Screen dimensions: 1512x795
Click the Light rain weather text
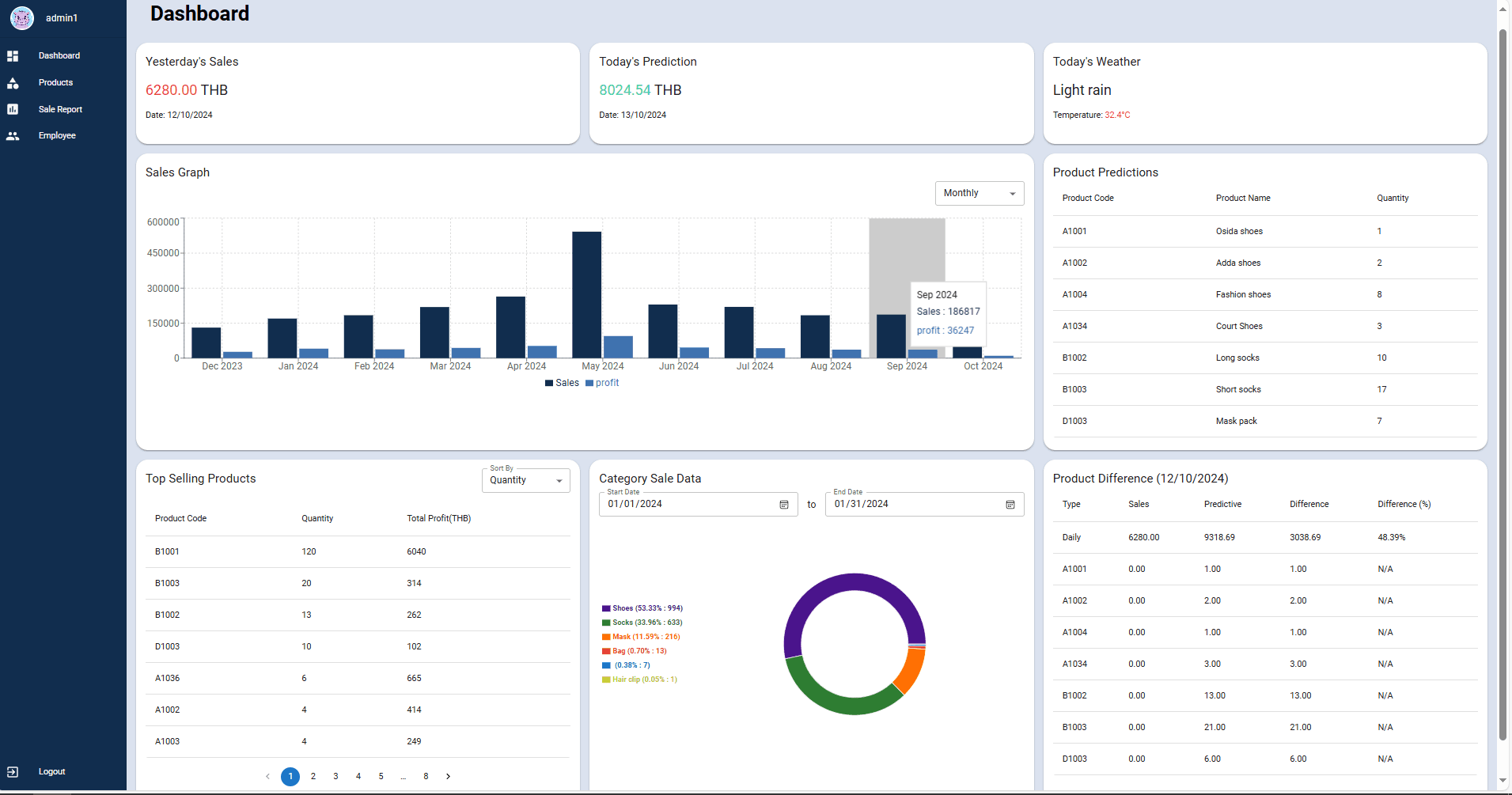[x=1082, y=91]
